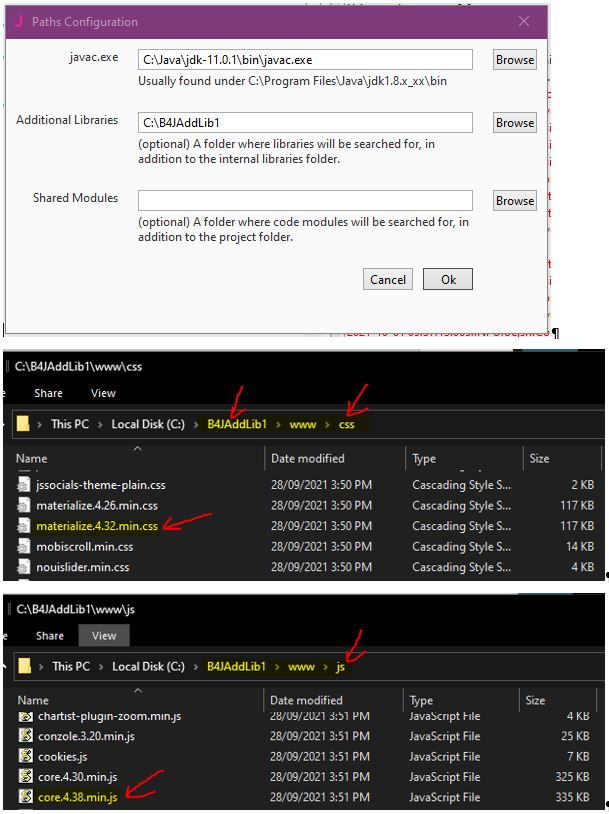Go to B4JAddLib1 in the js address bar

(x=236, y=667)
